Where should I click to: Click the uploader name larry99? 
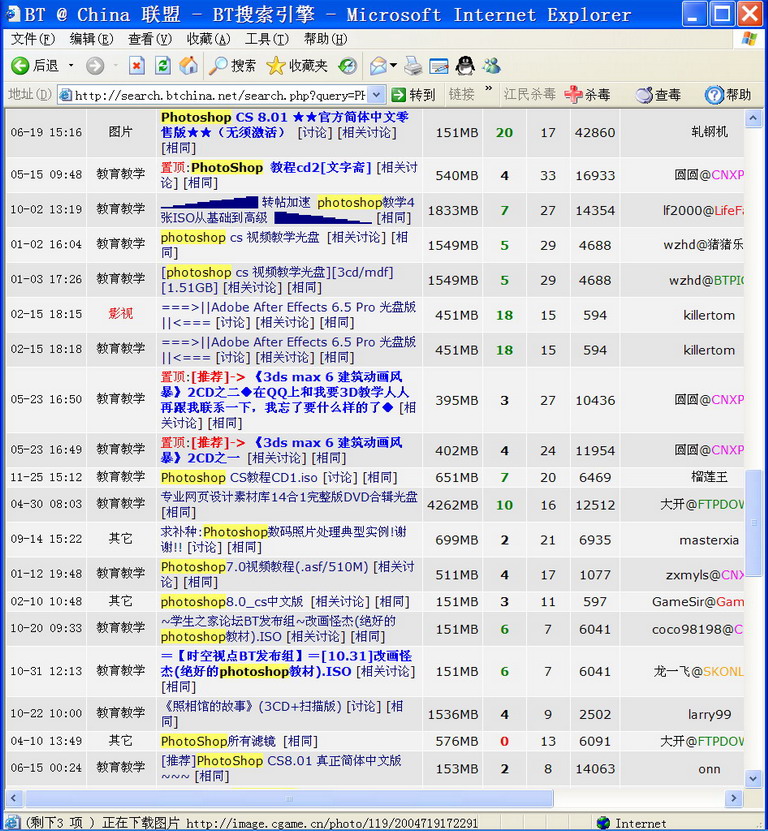coord(709,714)
